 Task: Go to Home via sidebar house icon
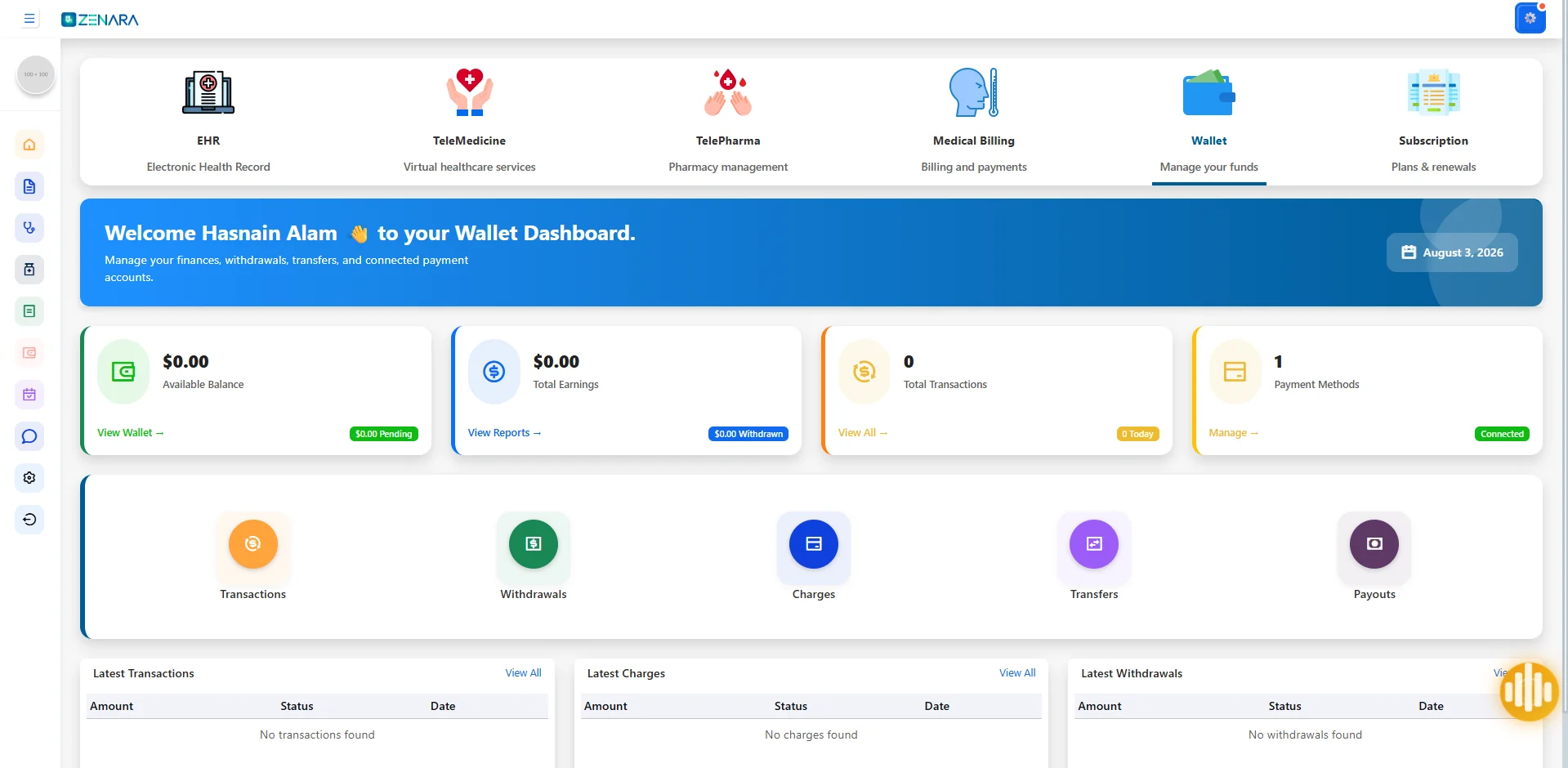[x=29, y=145]
